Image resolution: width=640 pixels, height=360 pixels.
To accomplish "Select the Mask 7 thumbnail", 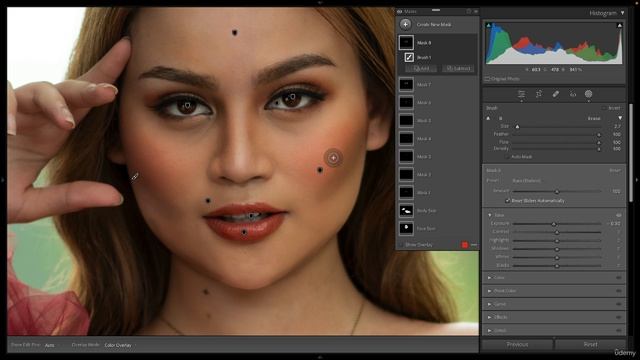I will click(406, 84).
